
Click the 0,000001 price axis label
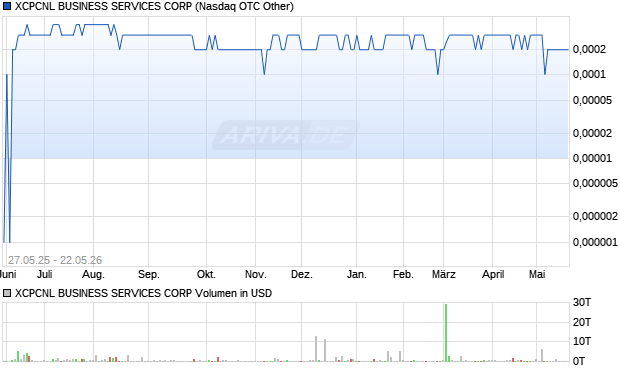[x=595, y=242]
